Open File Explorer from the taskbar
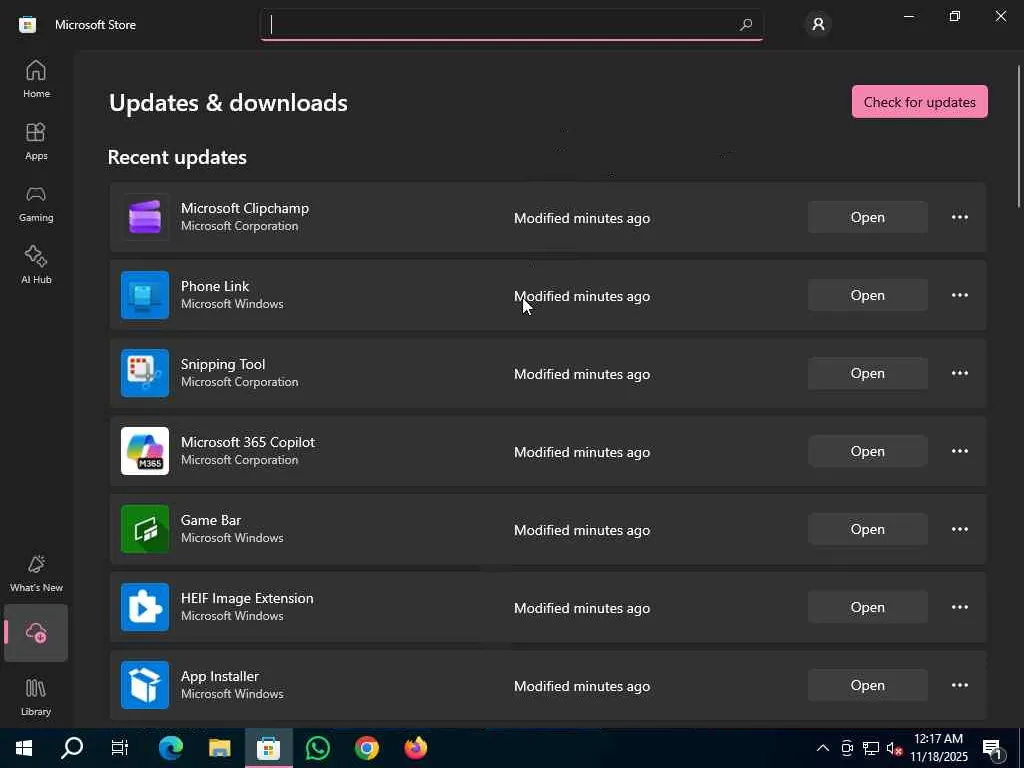Viewport: 1024px width, 768px height. coord(219,748)
